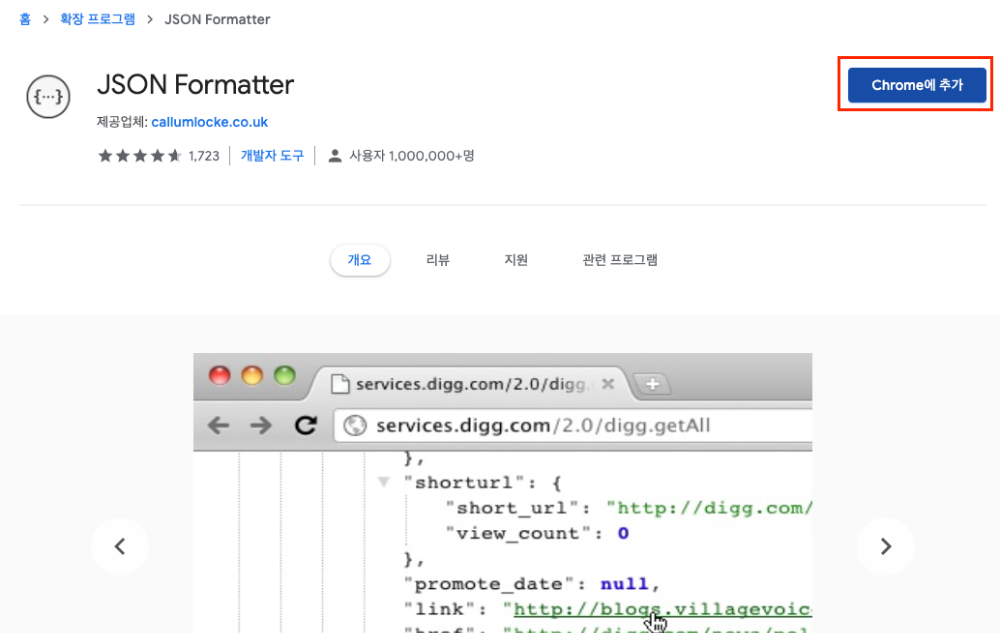Click the 'null' value in preview

[x=624, y=584]
